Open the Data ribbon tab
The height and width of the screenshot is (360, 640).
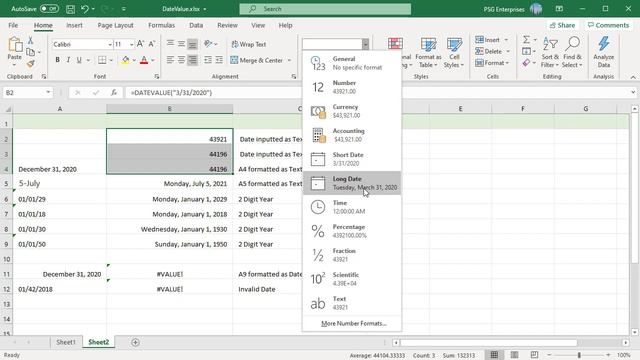tap(196, 25)
